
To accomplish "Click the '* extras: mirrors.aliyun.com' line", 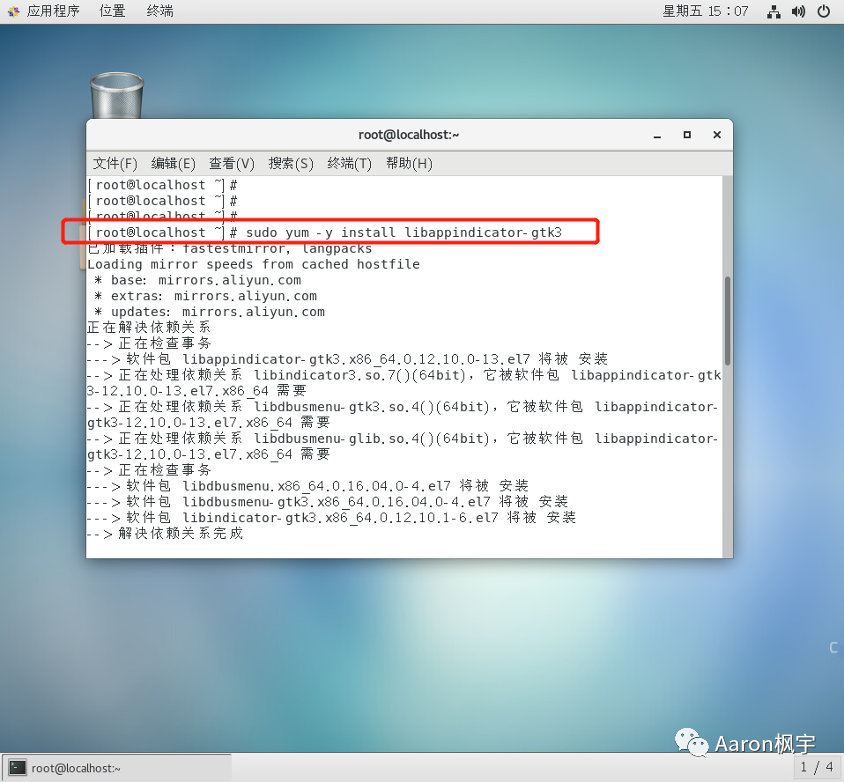I will point(205,296).
